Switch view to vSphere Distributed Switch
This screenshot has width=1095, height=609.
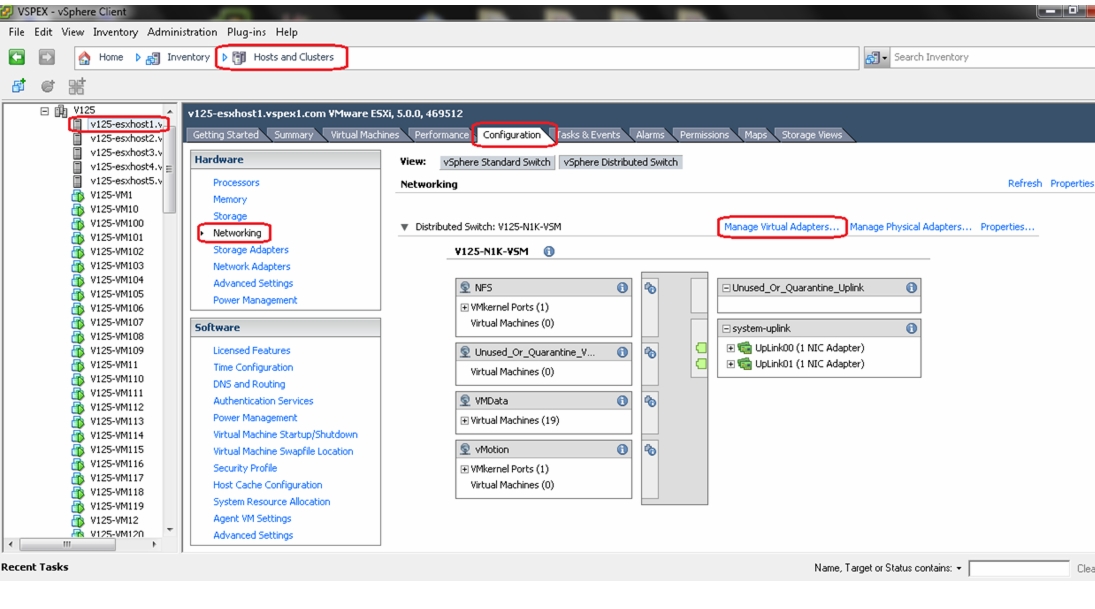(x=620, y=162)
